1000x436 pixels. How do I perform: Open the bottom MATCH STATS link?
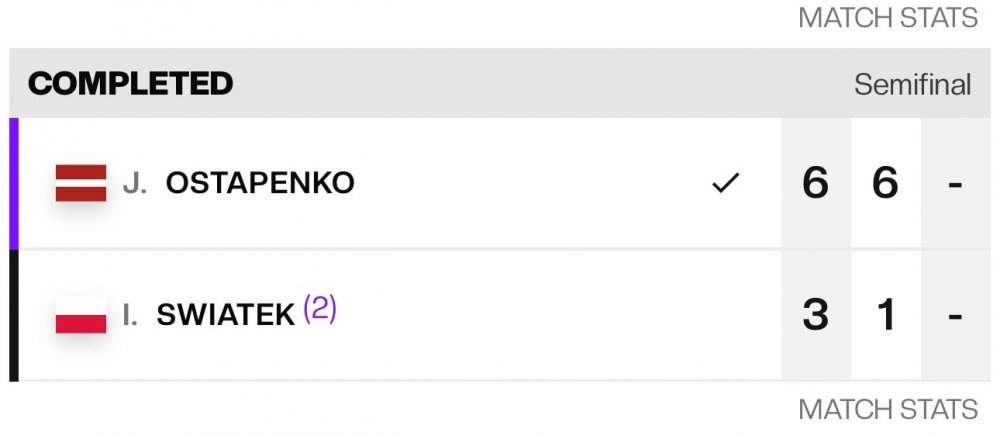(887, 409)
